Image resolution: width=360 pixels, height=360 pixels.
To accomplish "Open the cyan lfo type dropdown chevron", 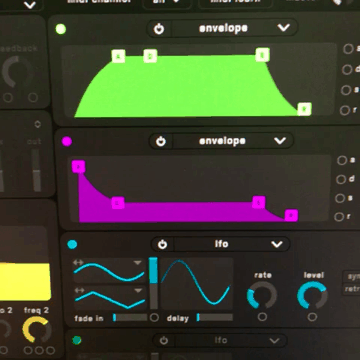I will 277,244.
